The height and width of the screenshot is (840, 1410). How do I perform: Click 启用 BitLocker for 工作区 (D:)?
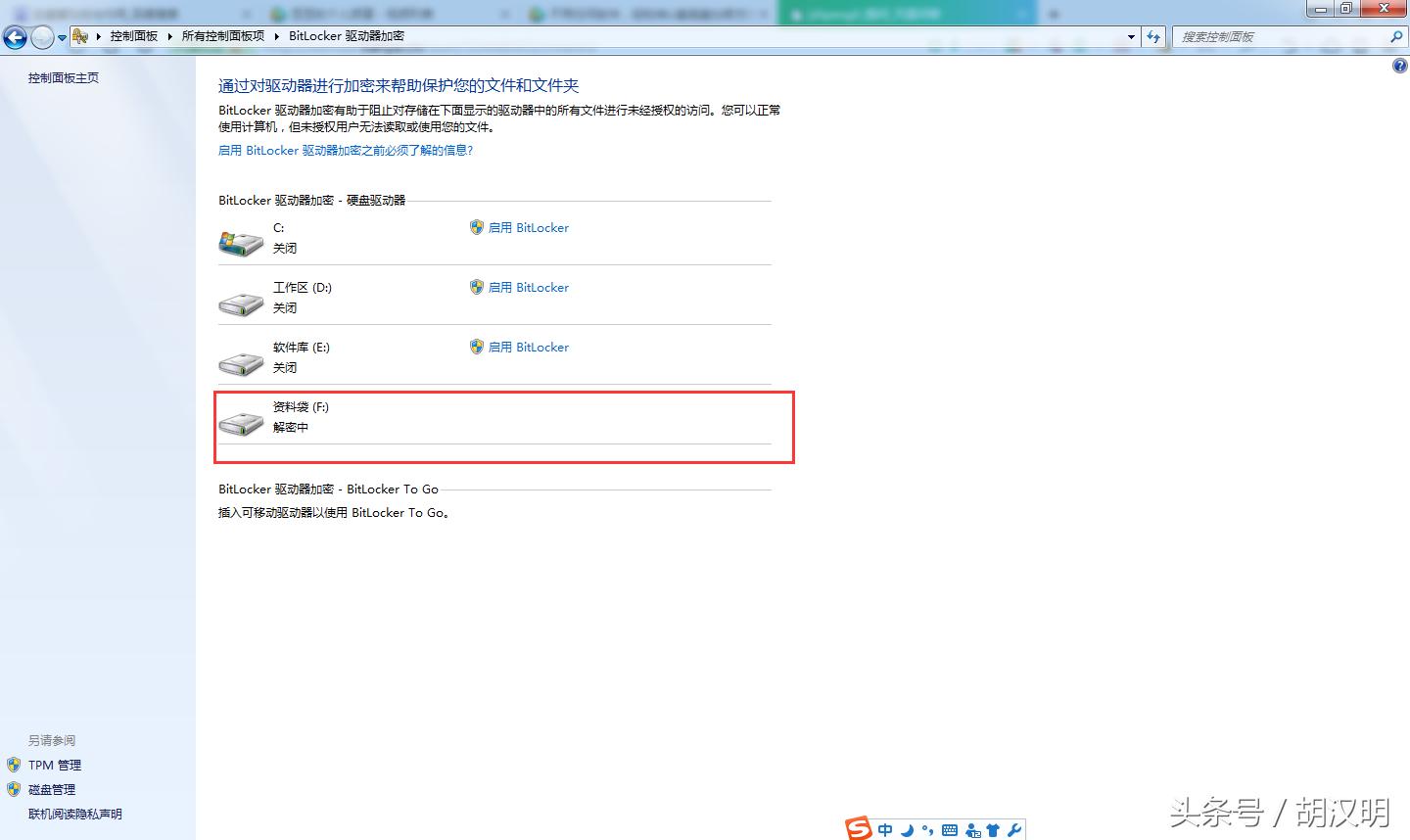[529, 287]
